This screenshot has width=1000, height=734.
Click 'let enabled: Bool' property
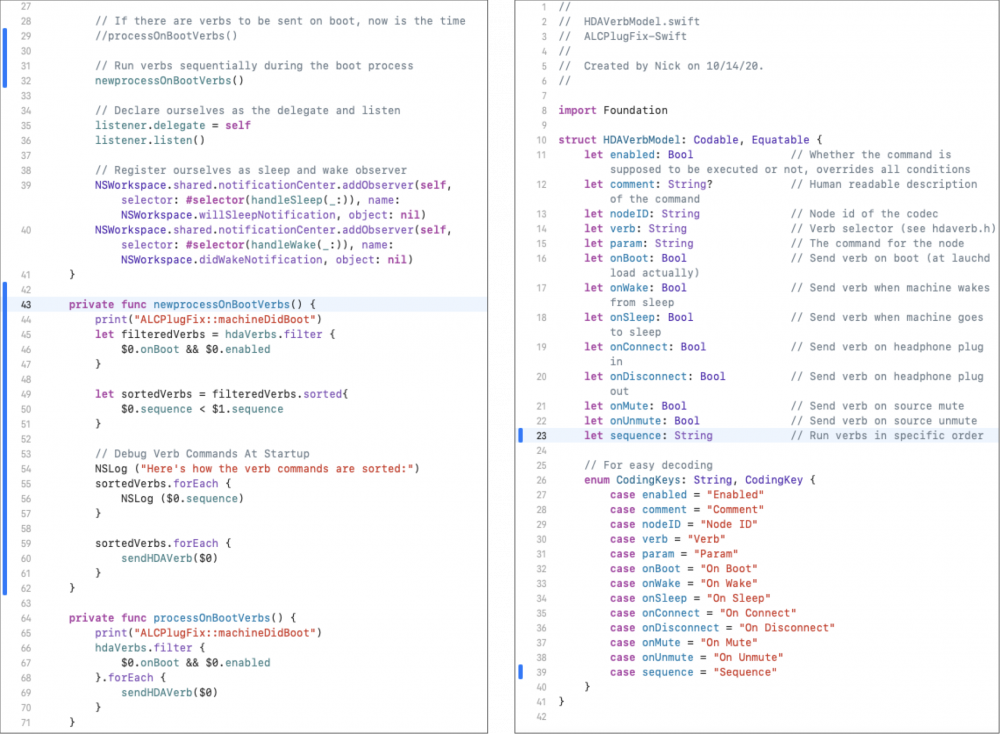pyautogui.click(x=638, y=154)
